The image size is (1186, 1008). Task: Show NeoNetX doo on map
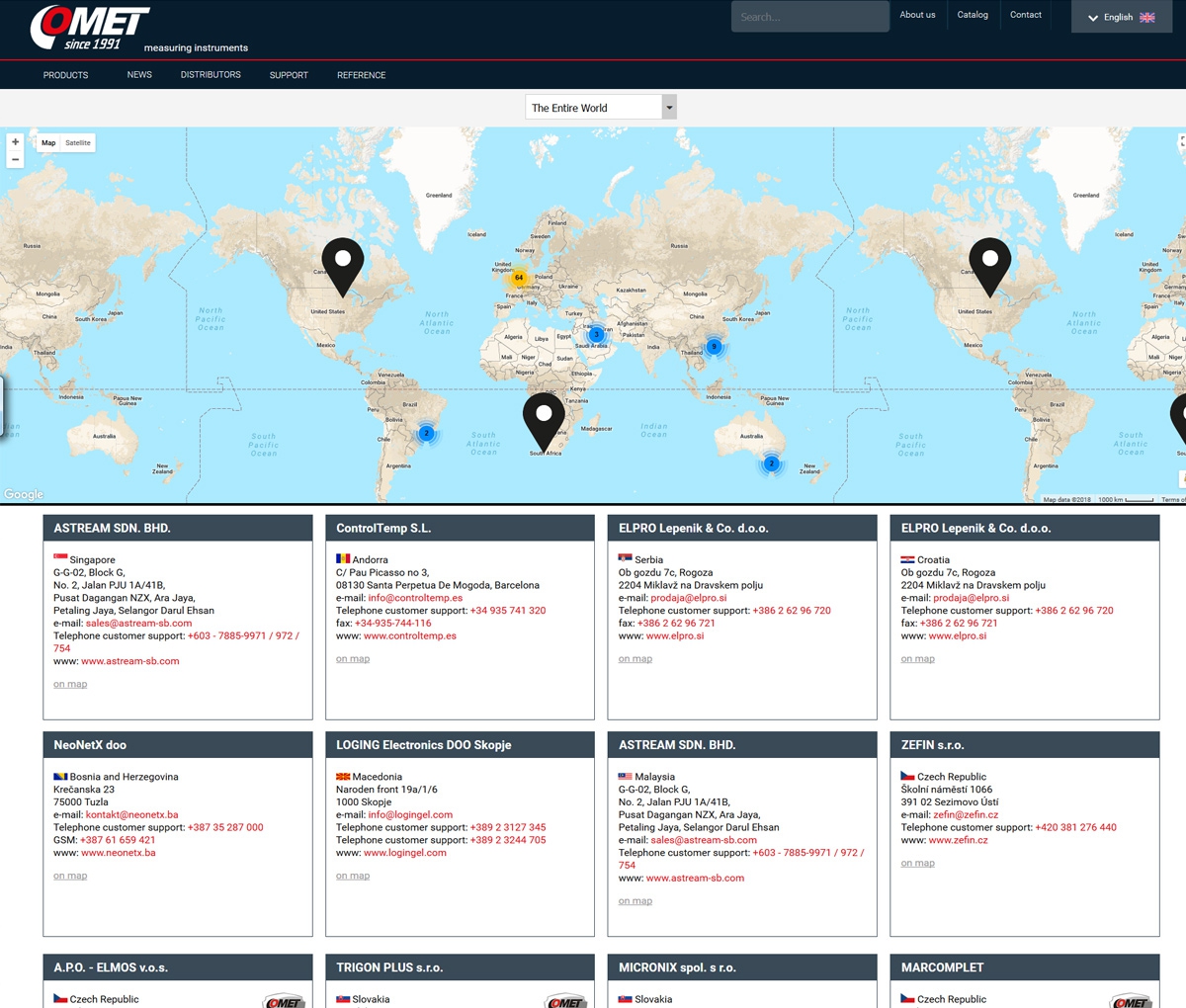[70, 877]
